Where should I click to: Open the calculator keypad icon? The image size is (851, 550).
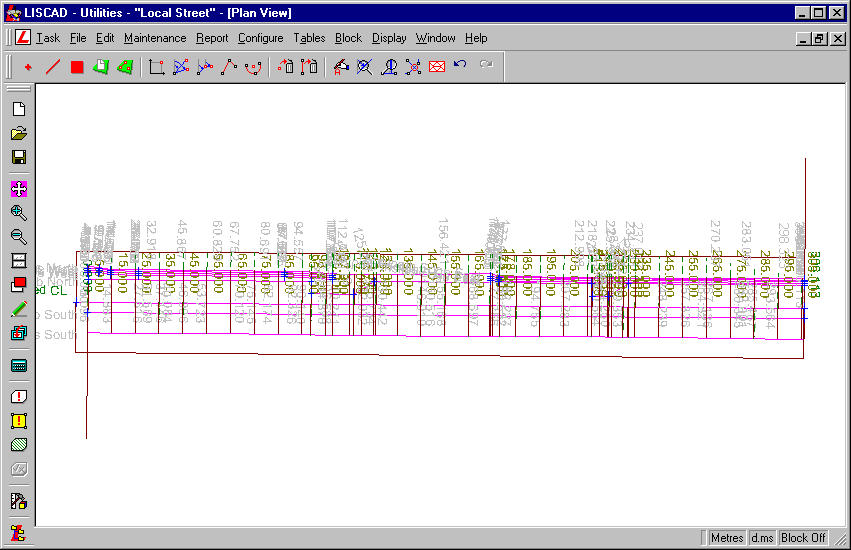tap(19, 365)
